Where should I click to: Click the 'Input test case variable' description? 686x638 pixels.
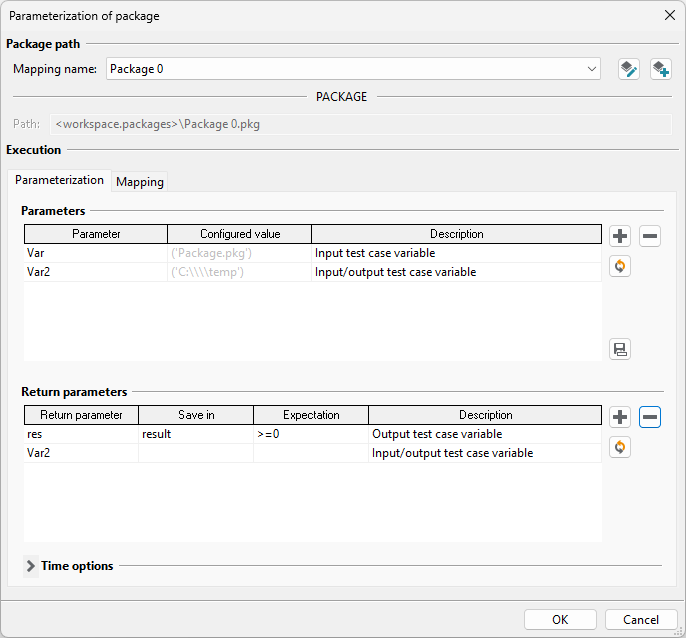pos(456,253)
